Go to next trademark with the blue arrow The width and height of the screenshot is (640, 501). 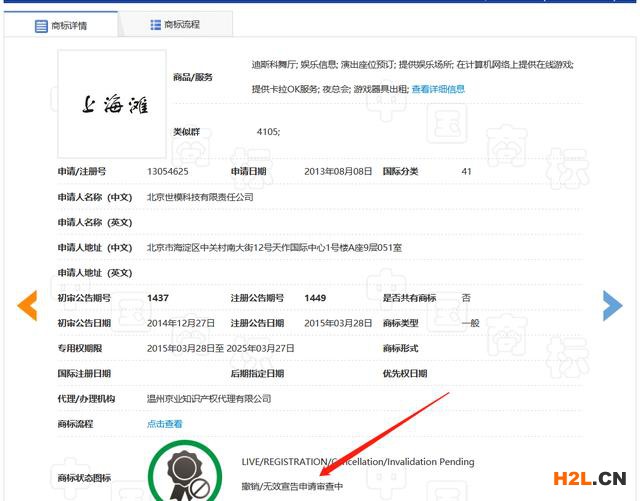[x=612, y=305]
